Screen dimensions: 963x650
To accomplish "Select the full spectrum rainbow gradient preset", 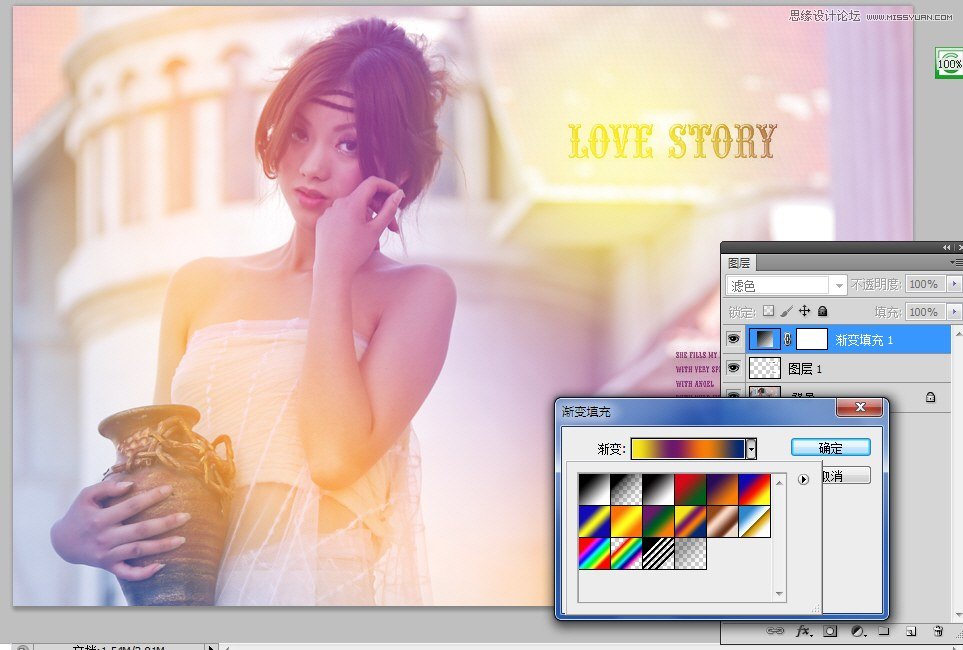I will coord(595,554).
